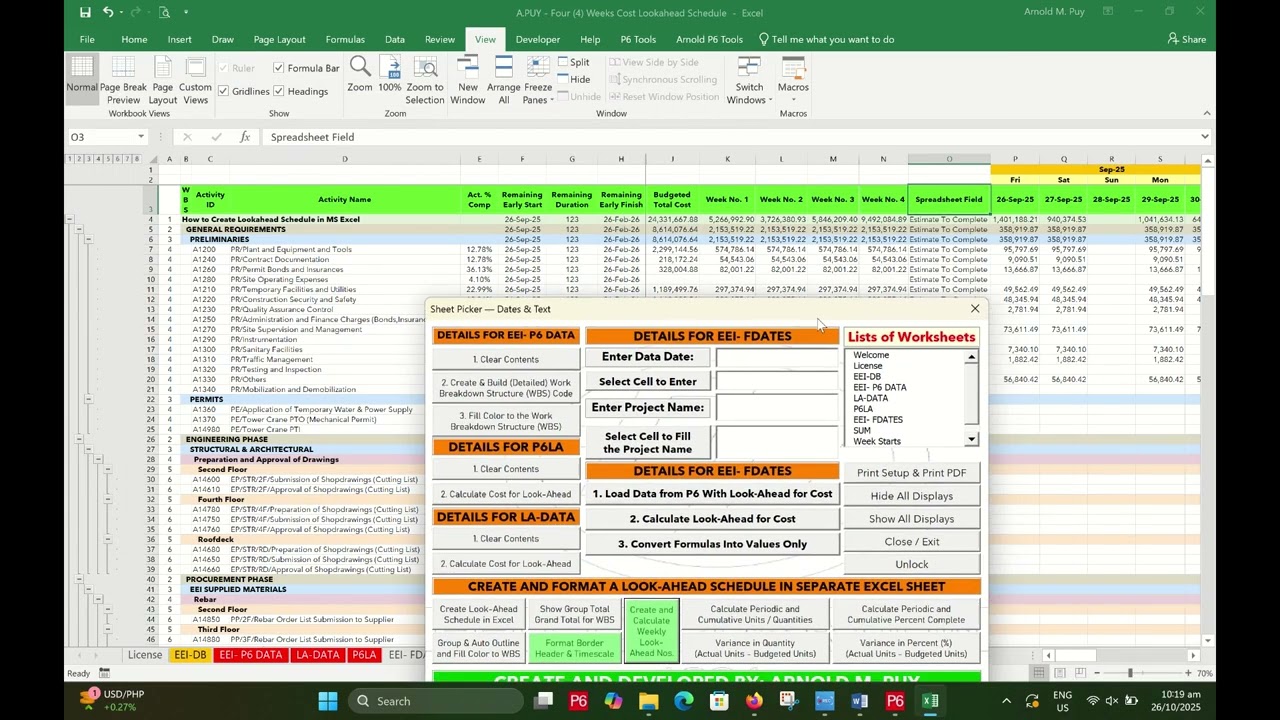The width and height of the screenshot is (1280, 720).
Task: Click the Share button
Action: pyautogui.click(x=1187, y=39)
